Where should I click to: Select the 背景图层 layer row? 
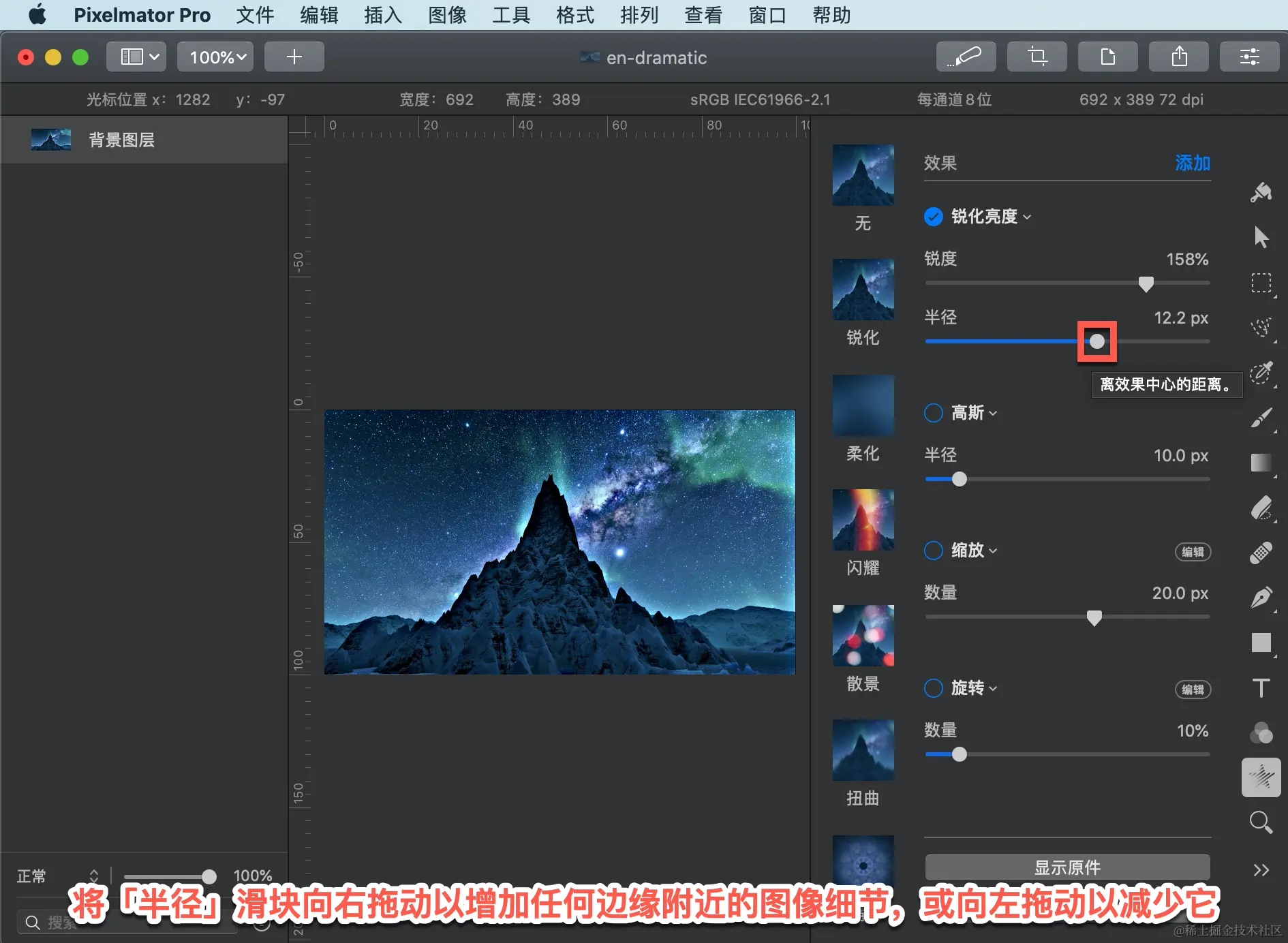[144, 140]
